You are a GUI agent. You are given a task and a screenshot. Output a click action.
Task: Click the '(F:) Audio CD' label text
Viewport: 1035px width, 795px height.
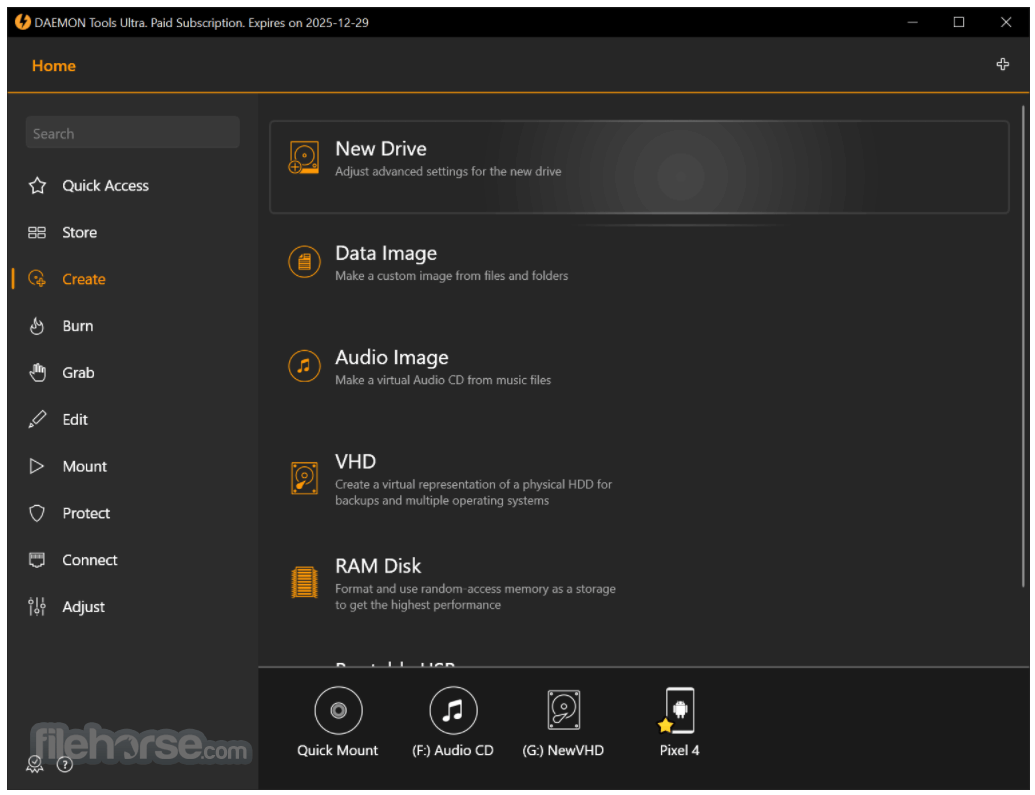[453, 750]
